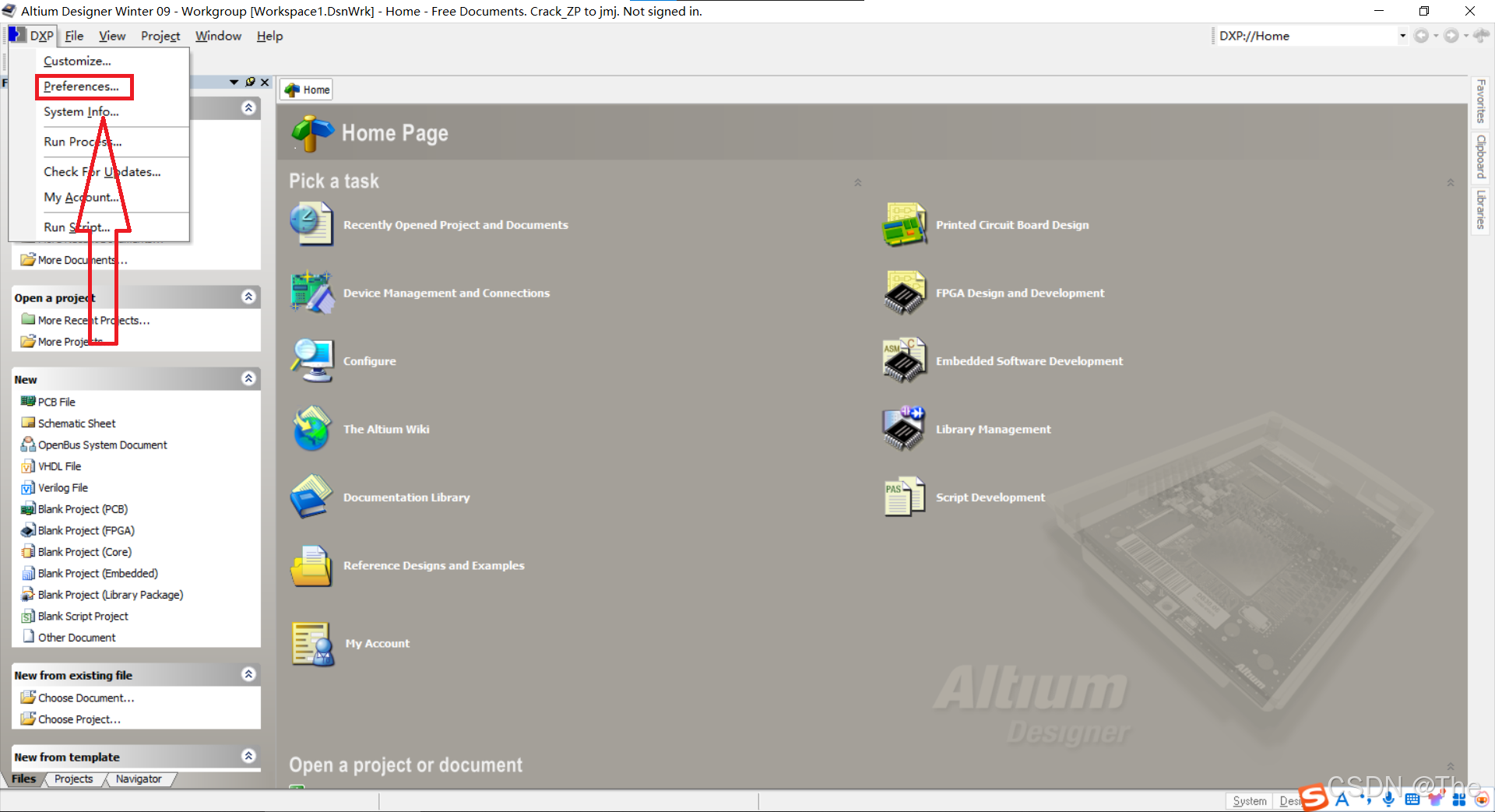Viewport: 1495px width, 812px height.
Task: Click the Blank Script Project icon
Action: tap(28, 616)
